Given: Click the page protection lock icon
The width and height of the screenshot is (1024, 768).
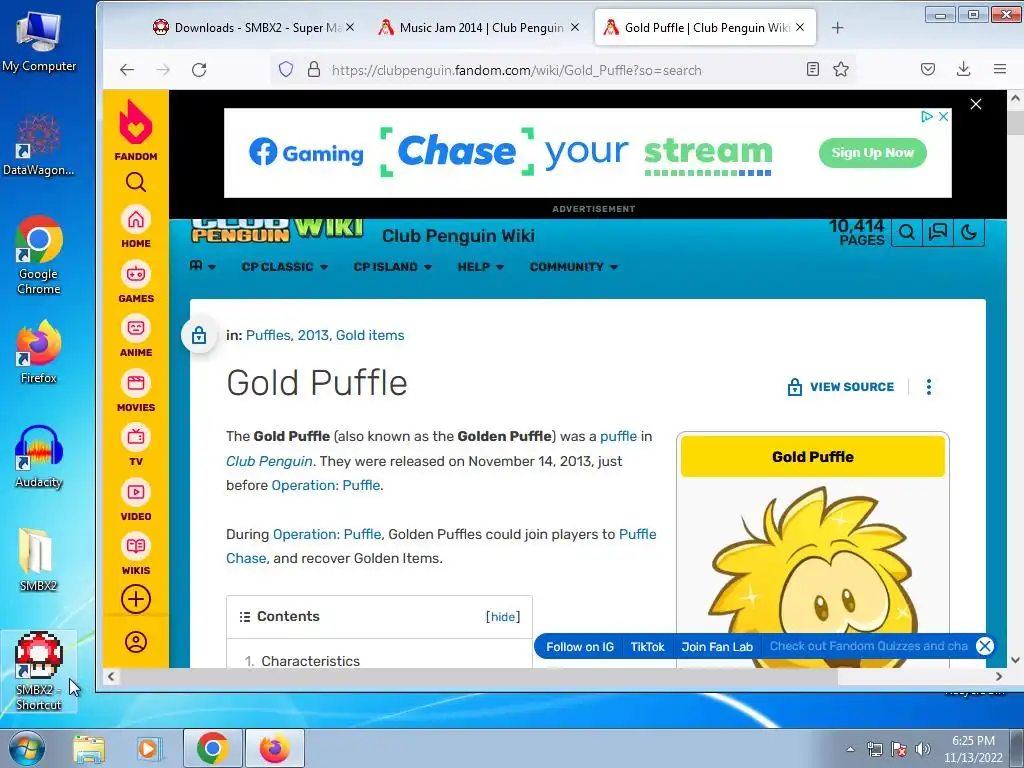Looking at the screenshot, I should click(199, 336).
